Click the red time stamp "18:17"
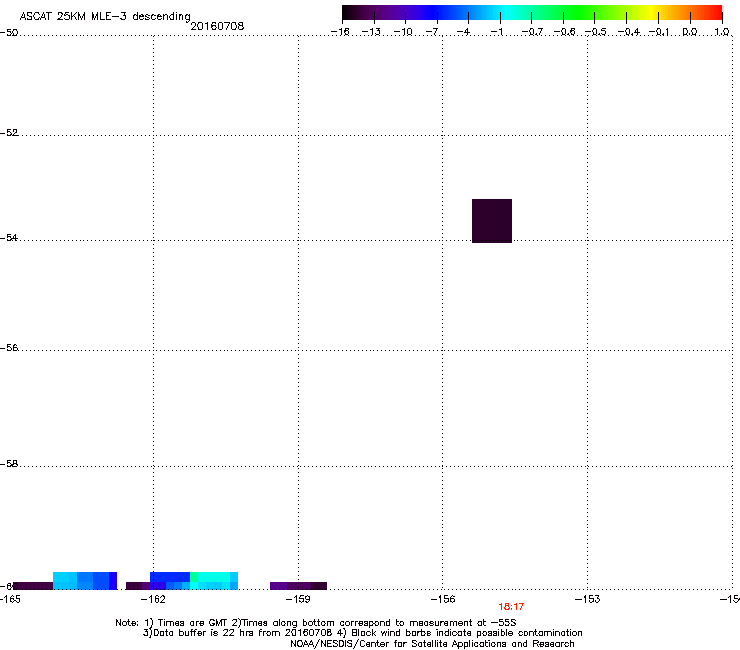Image resolution: width=740 pixels, height=650 pixels. coord(511,607)
